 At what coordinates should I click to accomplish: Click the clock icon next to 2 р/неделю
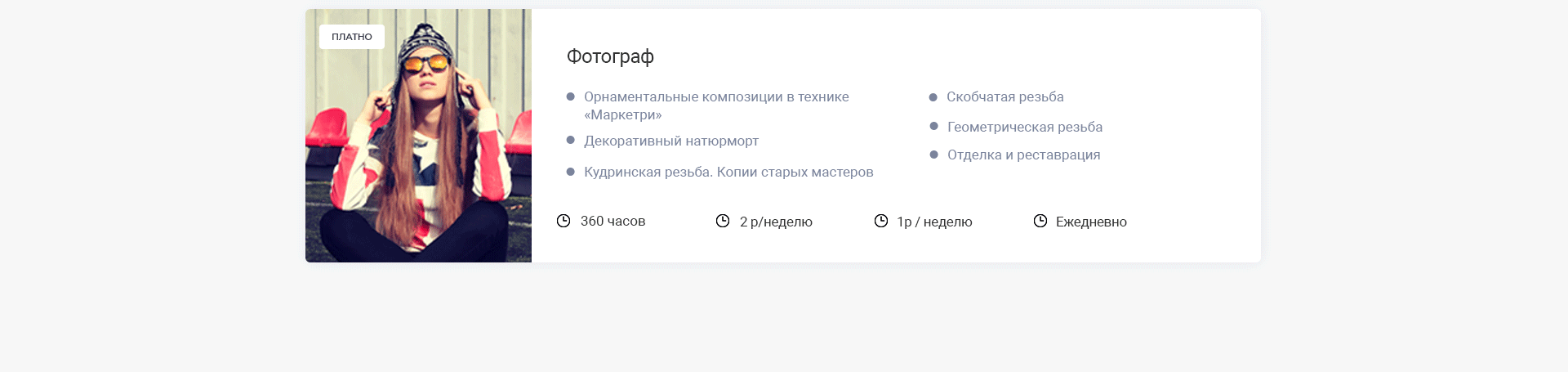(723, 221)
